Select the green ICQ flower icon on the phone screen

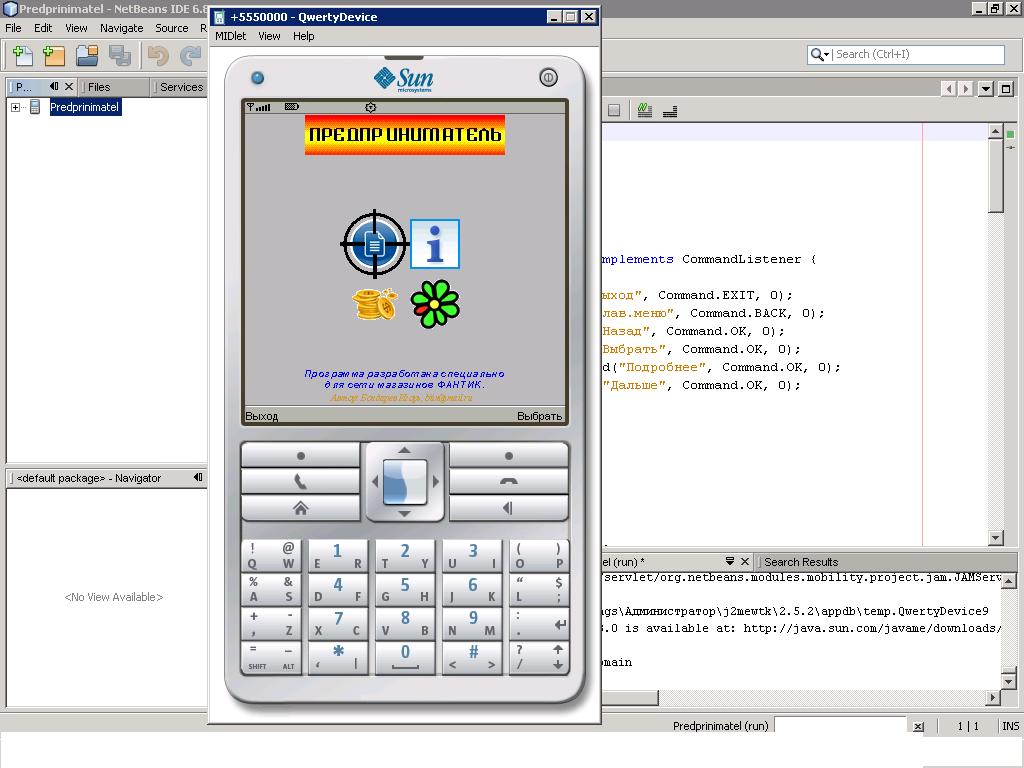coord(435,304)
